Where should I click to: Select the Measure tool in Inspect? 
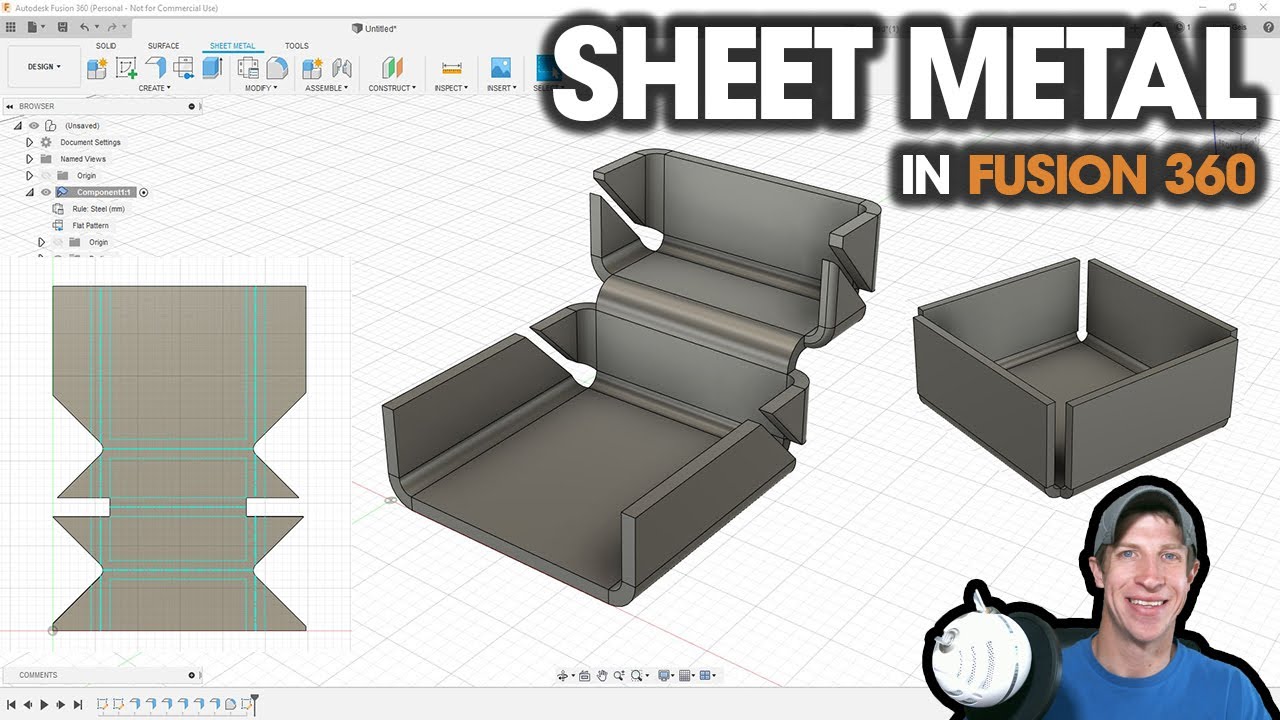451,68
